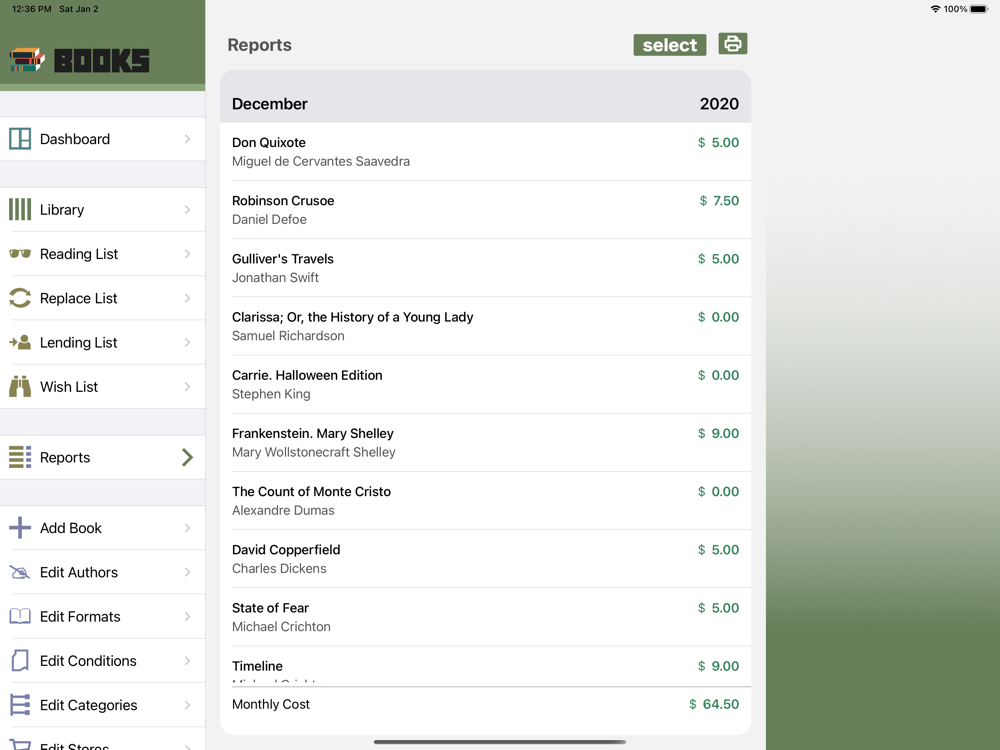This screenshot has width=1000, height=750.
Task: Click the chevron next to Wish List
Action: [x=188, y=386]
